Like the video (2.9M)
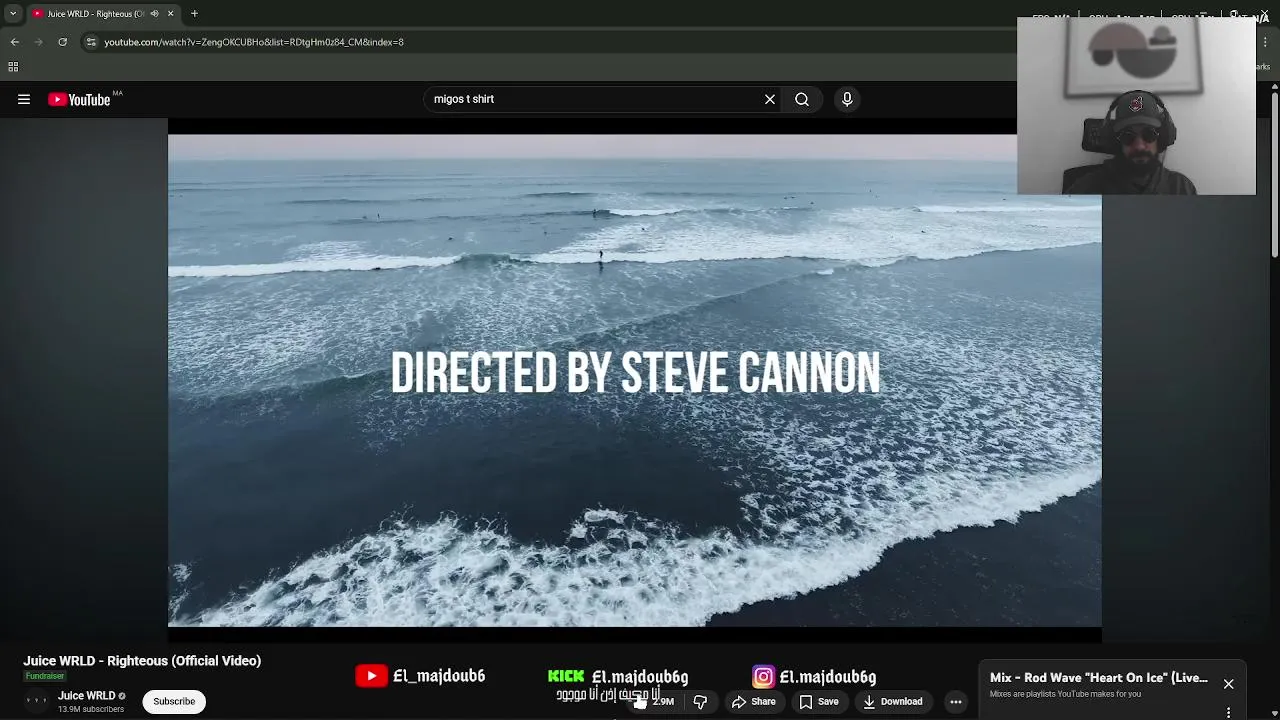Image resolution: width=1280 pixels, height=720 pixels. pyautogui.click(x=653, y=701)
